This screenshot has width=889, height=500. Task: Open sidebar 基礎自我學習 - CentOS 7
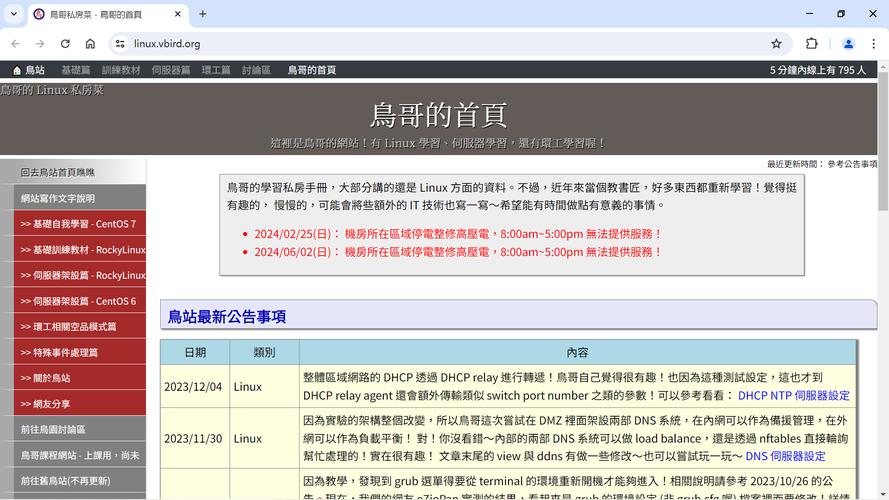click(79, 224)
